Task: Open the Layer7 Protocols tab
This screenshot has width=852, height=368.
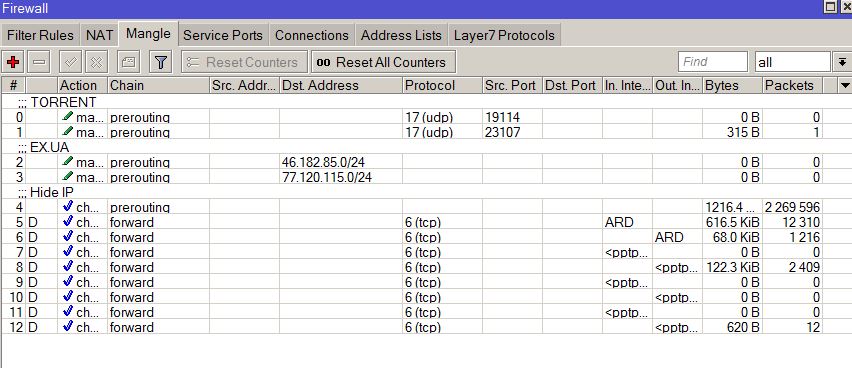Action: (504, 35)
